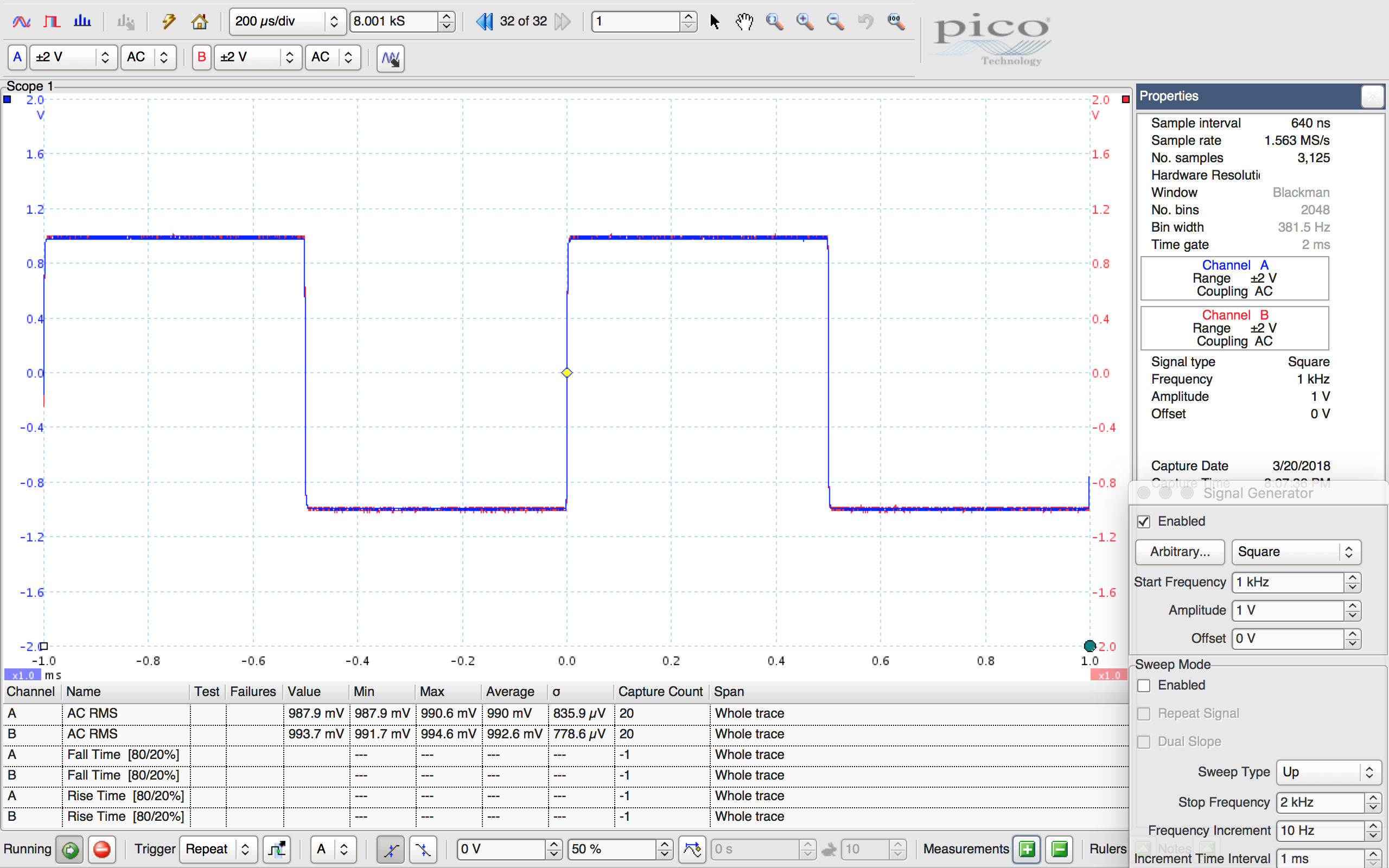Select rising edge trigger icon
The width and height of the screenshot is (1389, 868).
click(x=391, y=849)
